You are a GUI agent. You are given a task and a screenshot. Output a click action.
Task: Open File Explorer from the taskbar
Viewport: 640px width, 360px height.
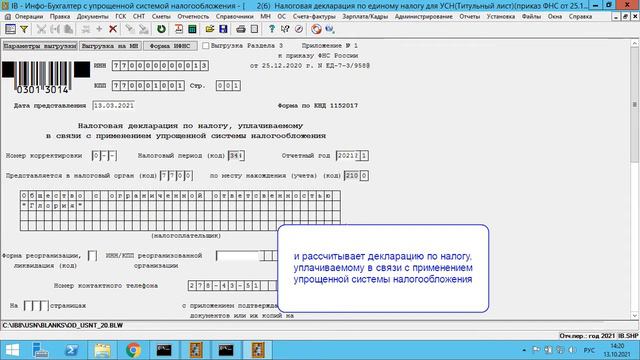tap(102, 350)
